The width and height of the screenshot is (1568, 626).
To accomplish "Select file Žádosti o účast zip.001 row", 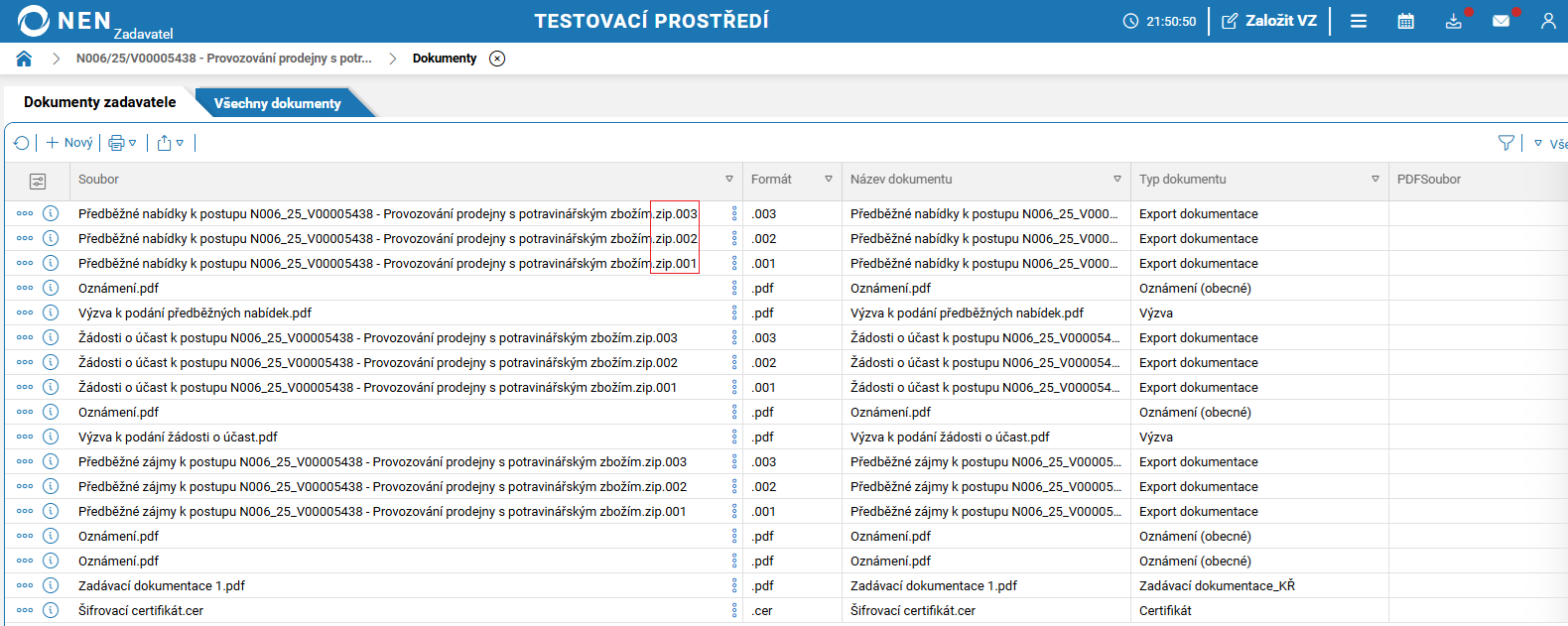I will click(378, 387).
